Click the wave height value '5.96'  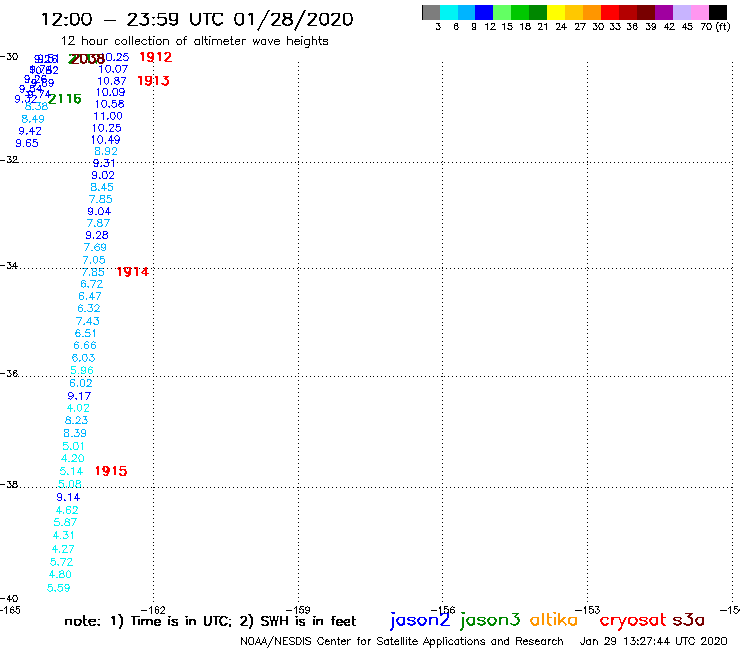[82, 371]
